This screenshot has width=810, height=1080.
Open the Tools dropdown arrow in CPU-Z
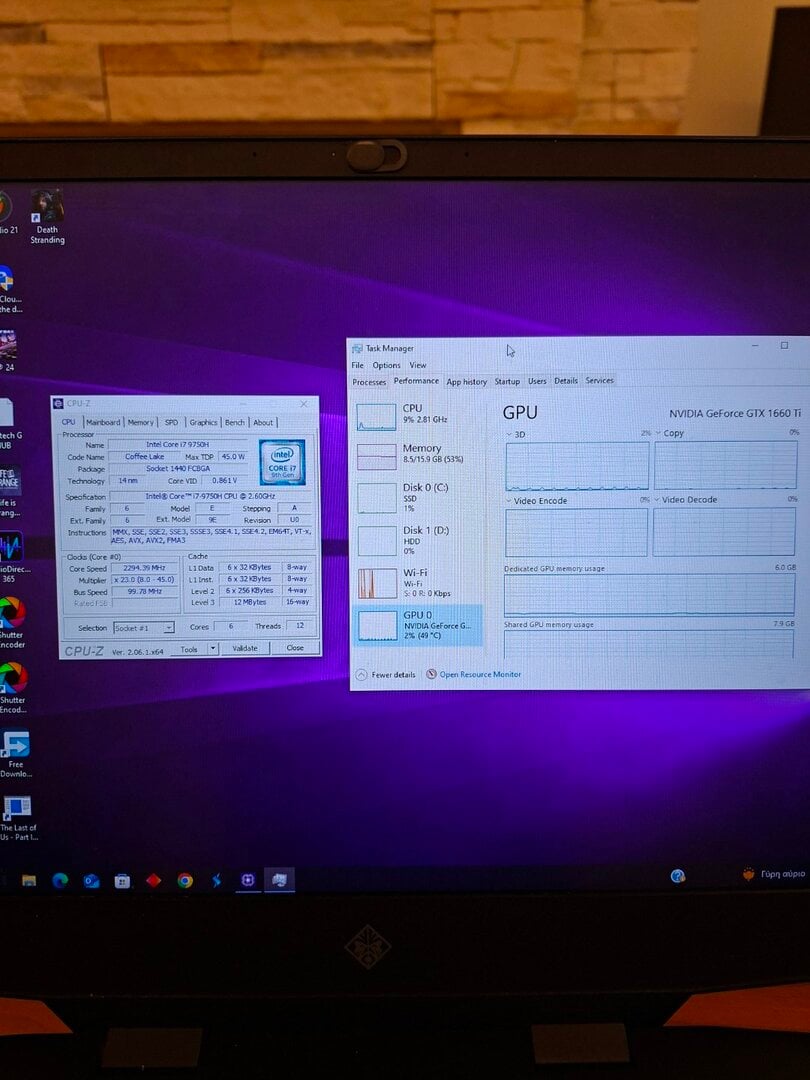pyautogui.click(x=213, y=649)
